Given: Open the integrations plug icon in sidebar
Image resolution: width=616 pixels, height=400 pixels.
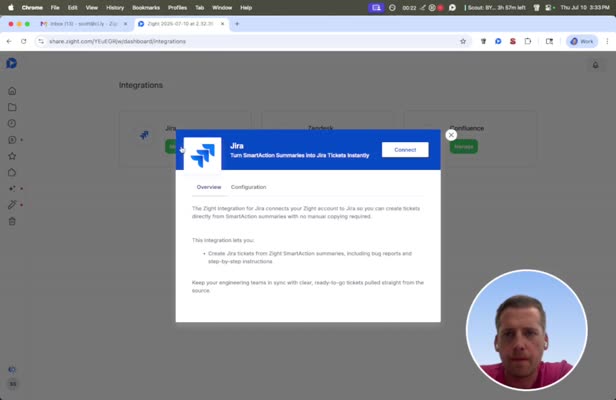Looking at the screenshot, I should [x=12, y=205].
